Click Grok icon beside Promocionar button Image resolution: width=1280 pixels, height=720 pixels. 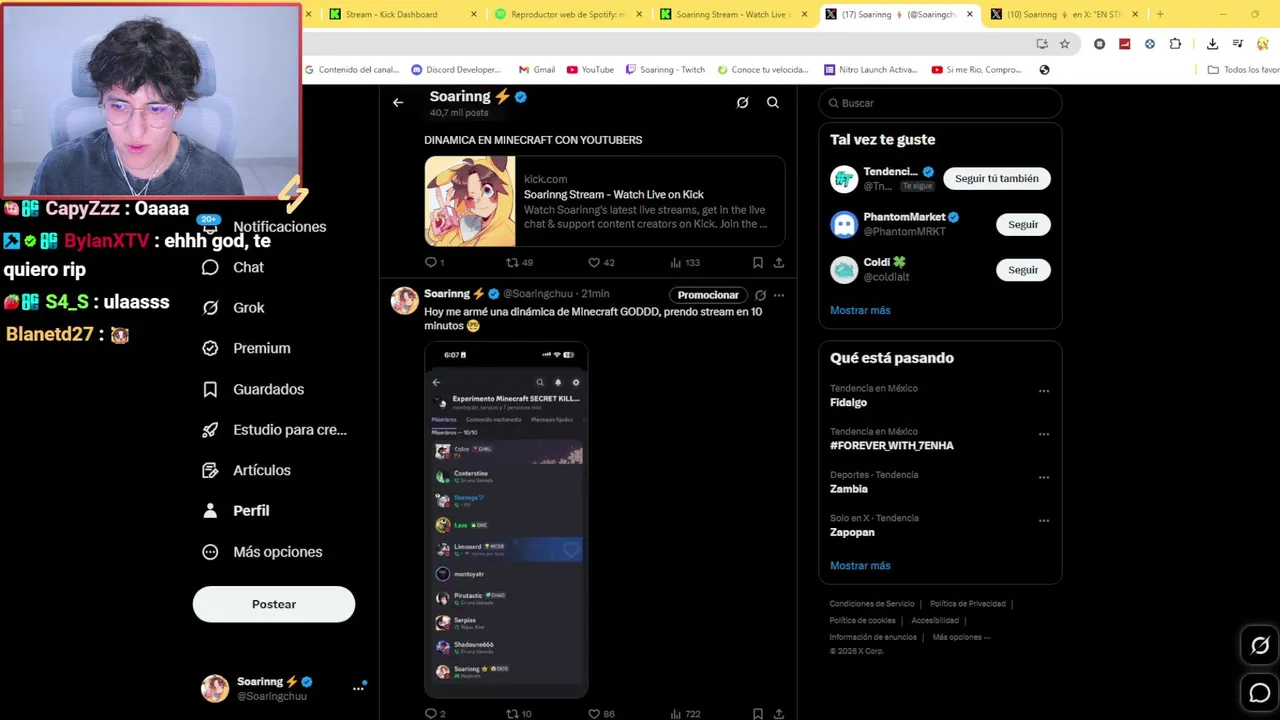pyautogui.click(x=760, y=295)
